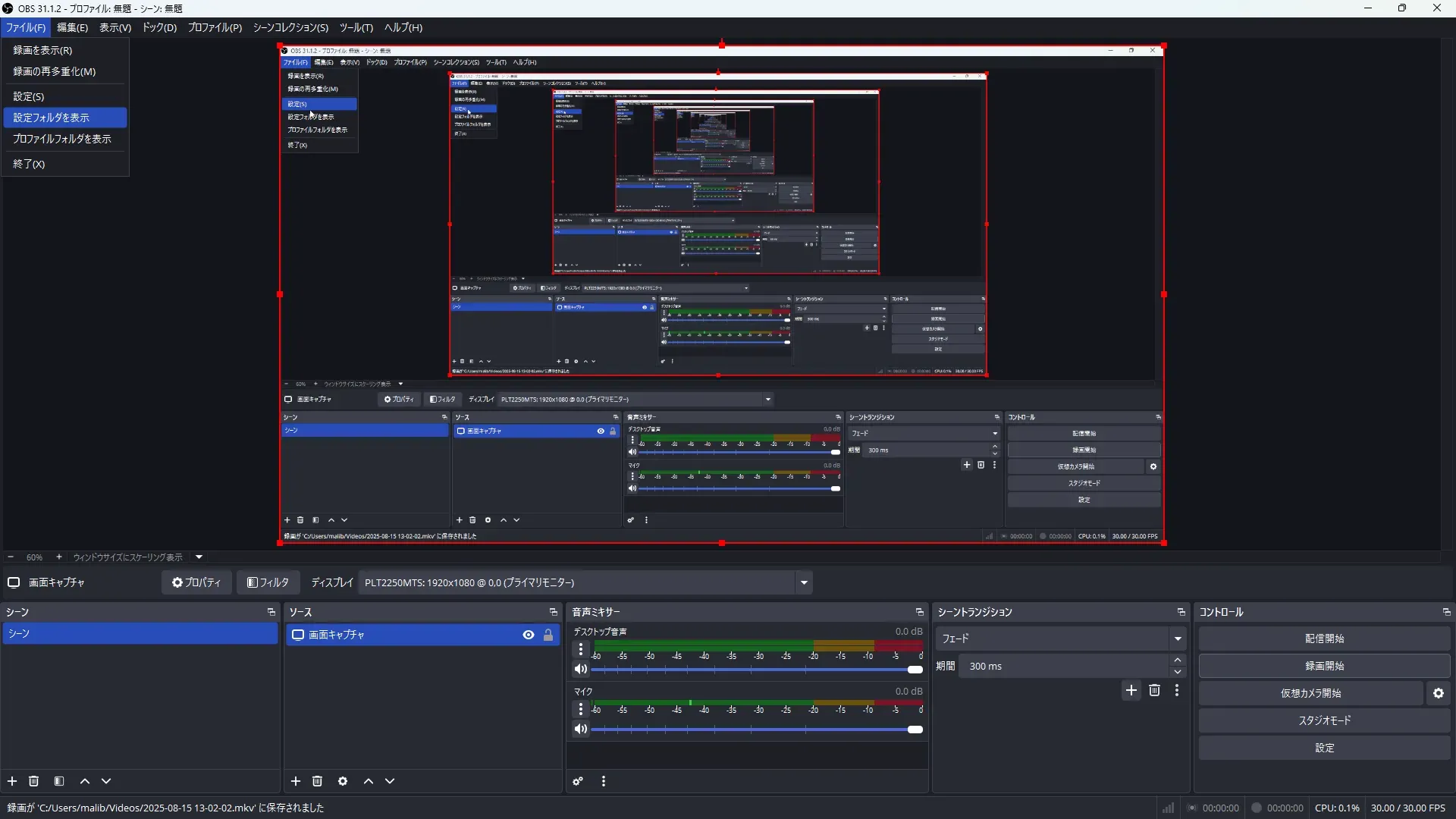The image size is (1456, 819).
Task: Click virtual camera settings gear icon
Action: (1439, 693)
